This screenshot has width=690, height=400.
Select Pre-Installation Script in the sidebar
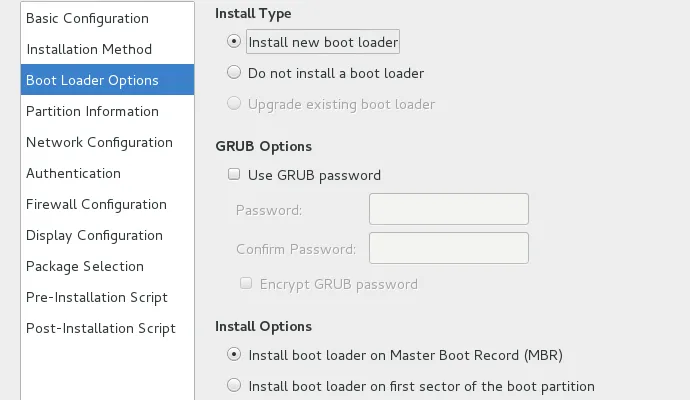click(97, 297)
